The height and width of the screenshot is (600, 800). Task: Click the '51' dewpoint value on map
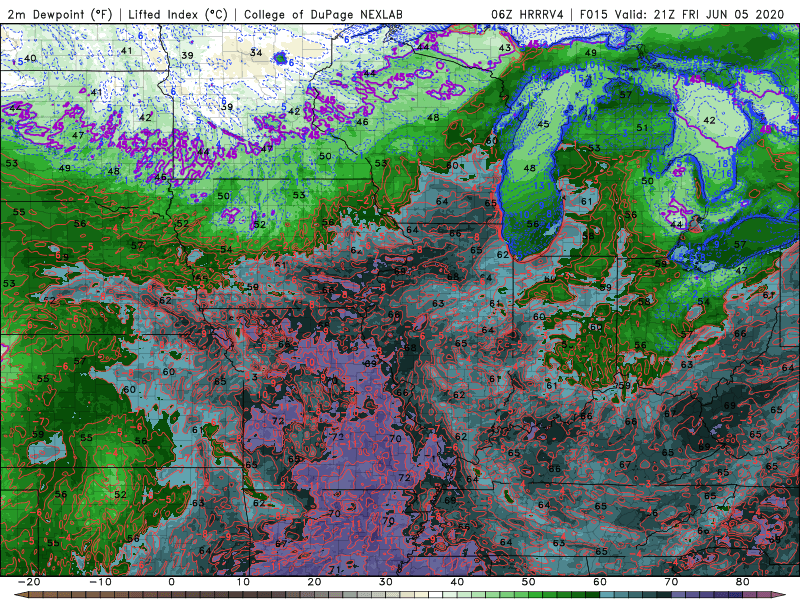coord(642,127)
